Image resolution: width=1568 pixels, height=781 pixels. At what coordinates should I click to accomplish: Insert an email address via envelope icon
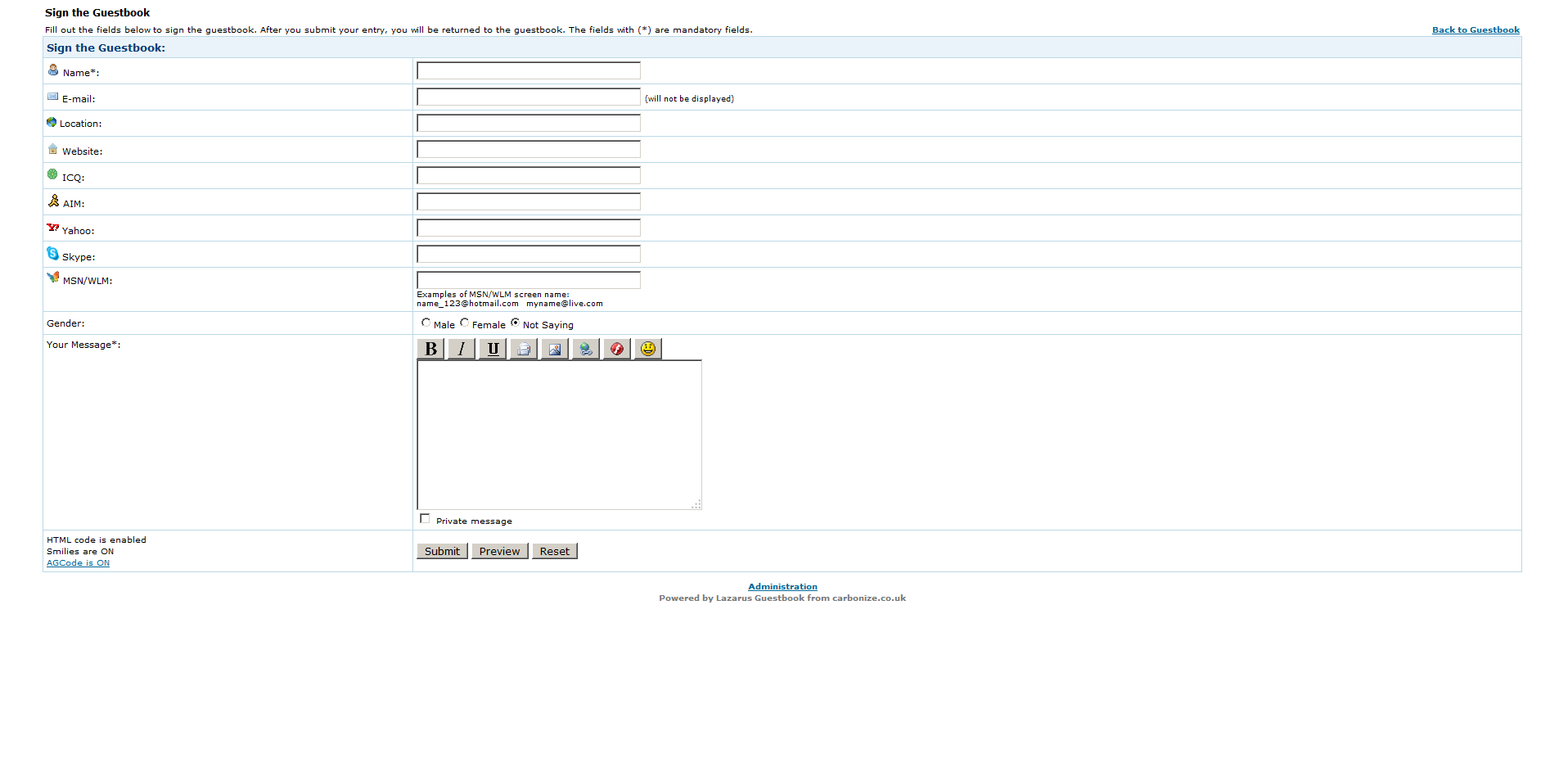tap(524, 349)
